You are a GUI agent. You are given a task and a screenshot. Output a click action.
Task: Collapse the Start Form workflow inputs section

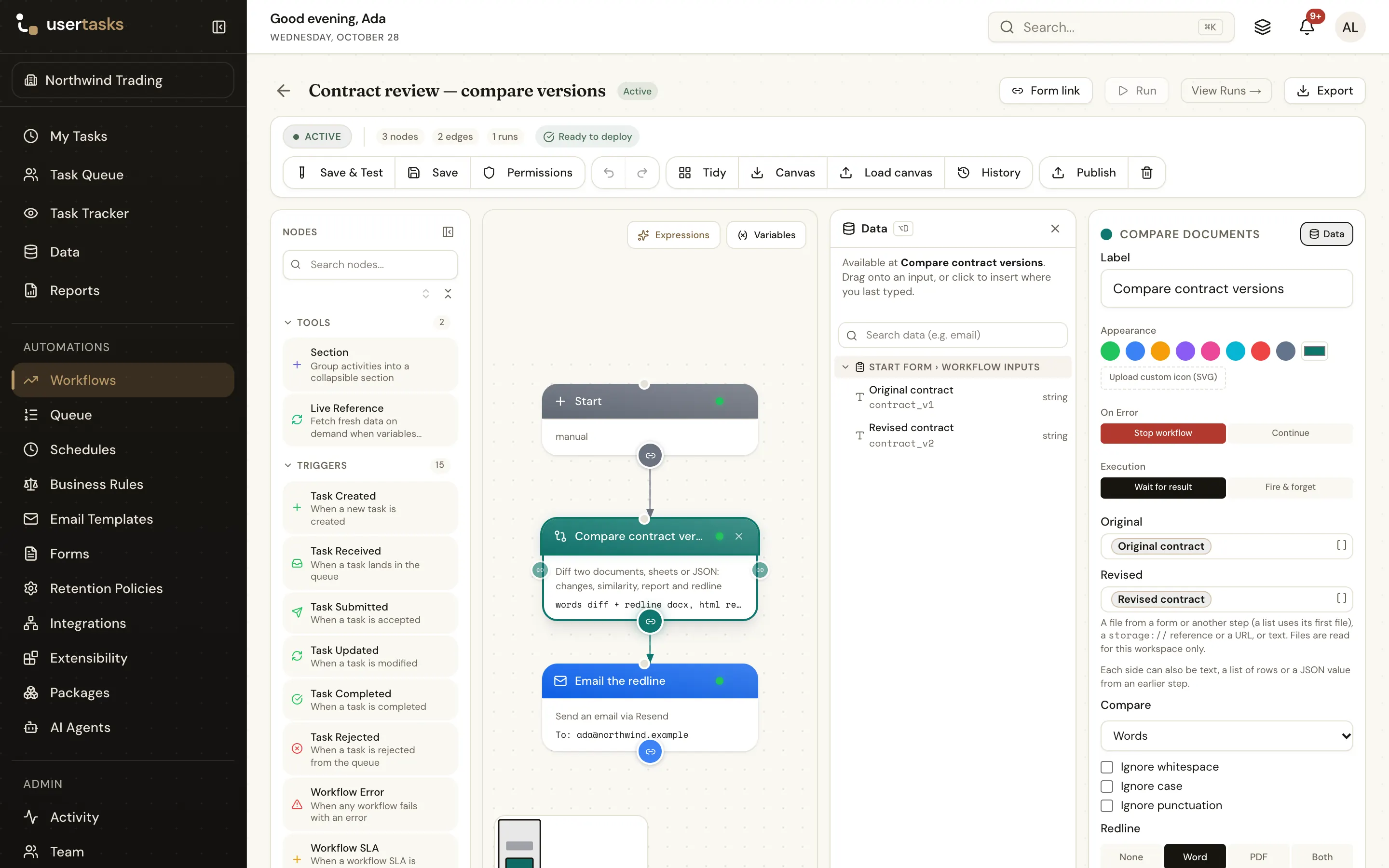point(845,367)
